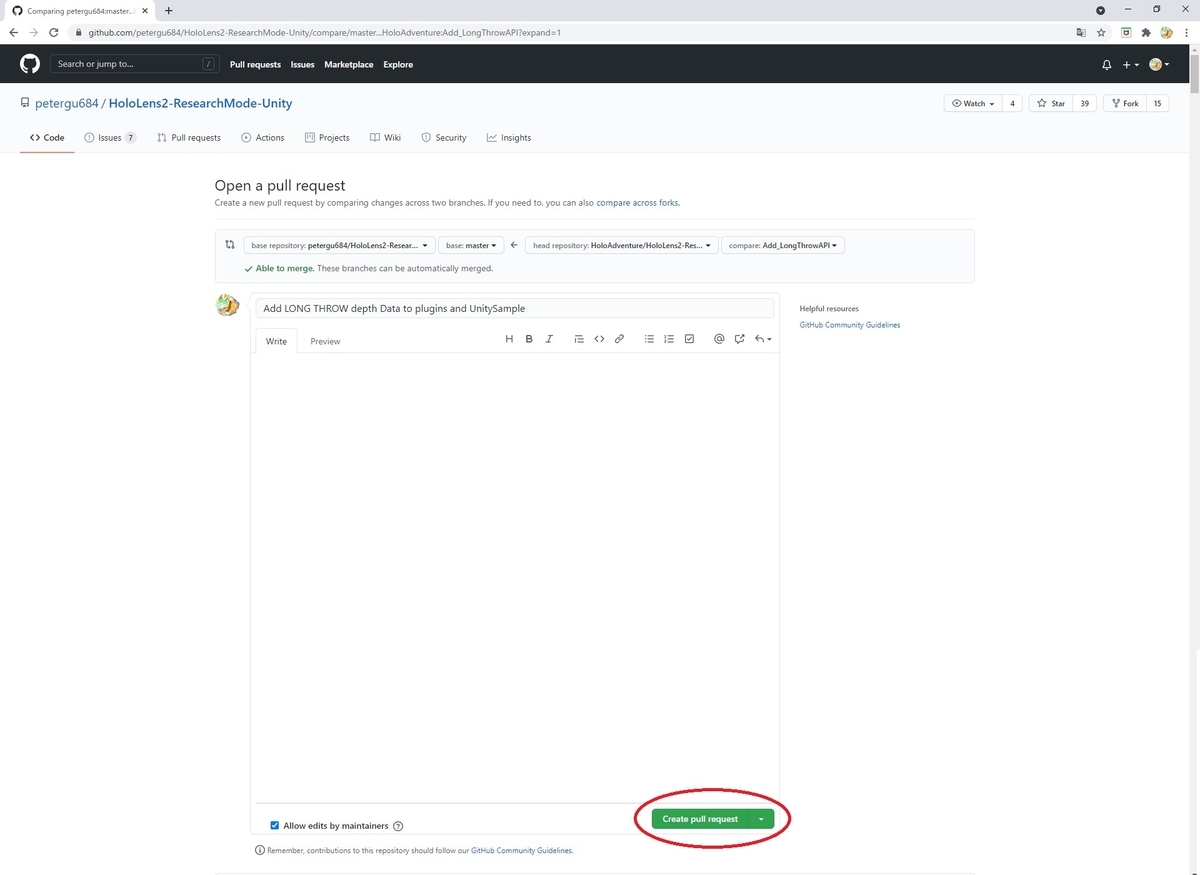Open the base: master branch dropdown

pyautogui.click(x=471, y=245)
